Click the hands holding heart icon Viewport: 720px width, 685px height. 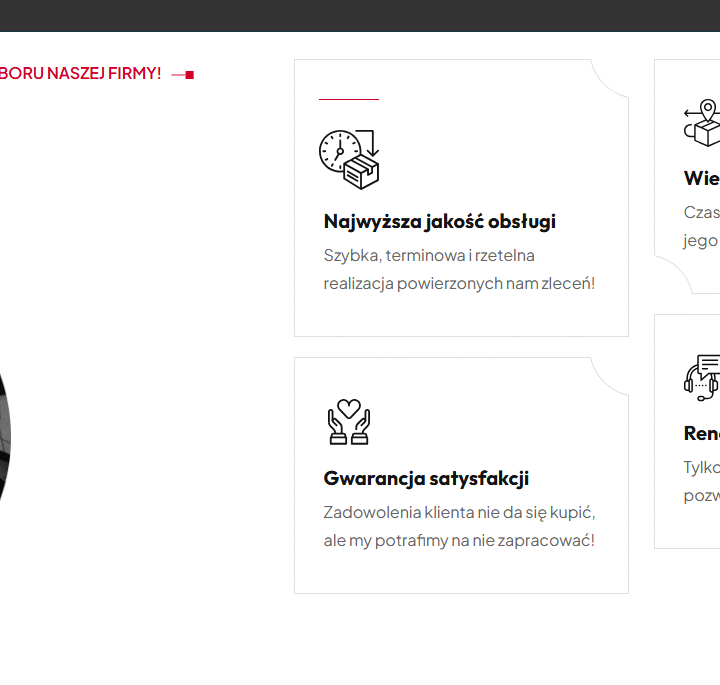(348, 421)
